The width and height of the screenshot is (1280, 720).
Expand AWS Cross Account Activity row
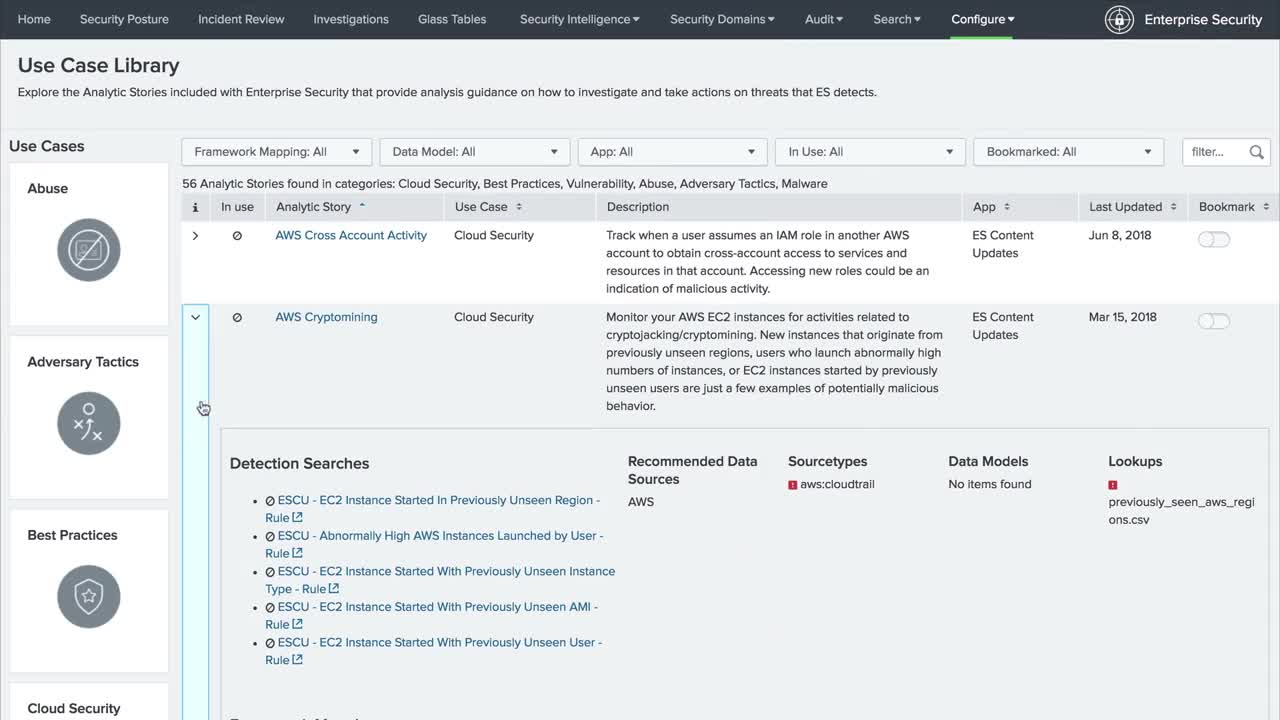(x=195, y=236)
